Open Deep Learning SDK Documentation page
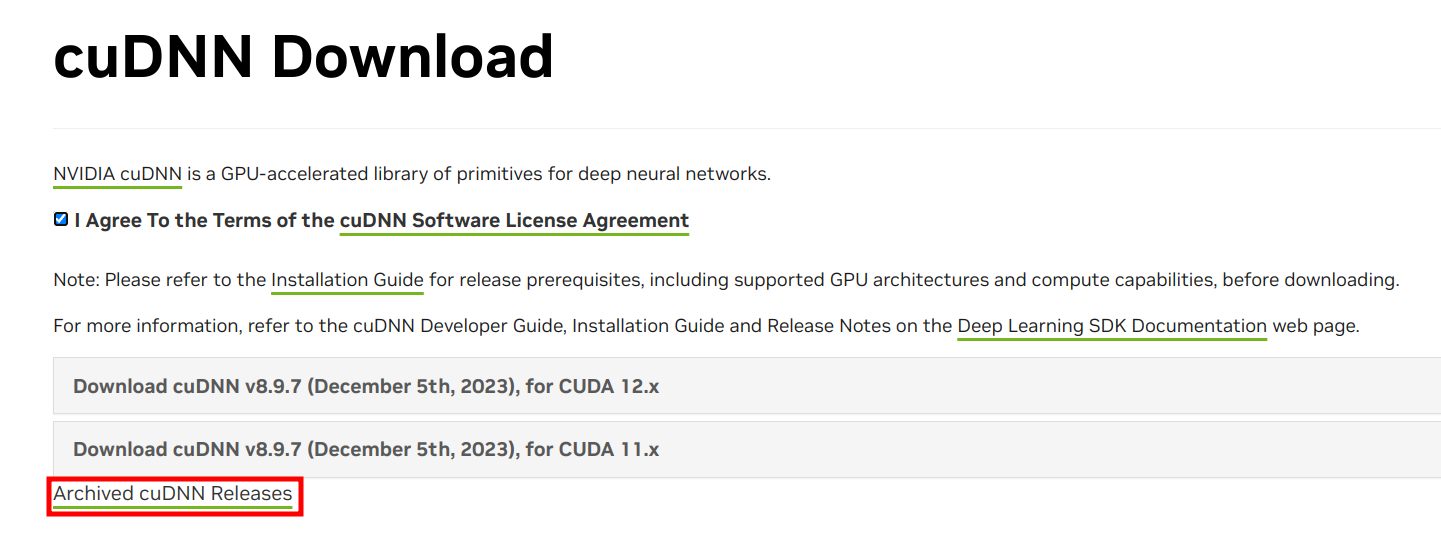Viewport: 1441px width, 539px height. click(x=1112, y=326)
